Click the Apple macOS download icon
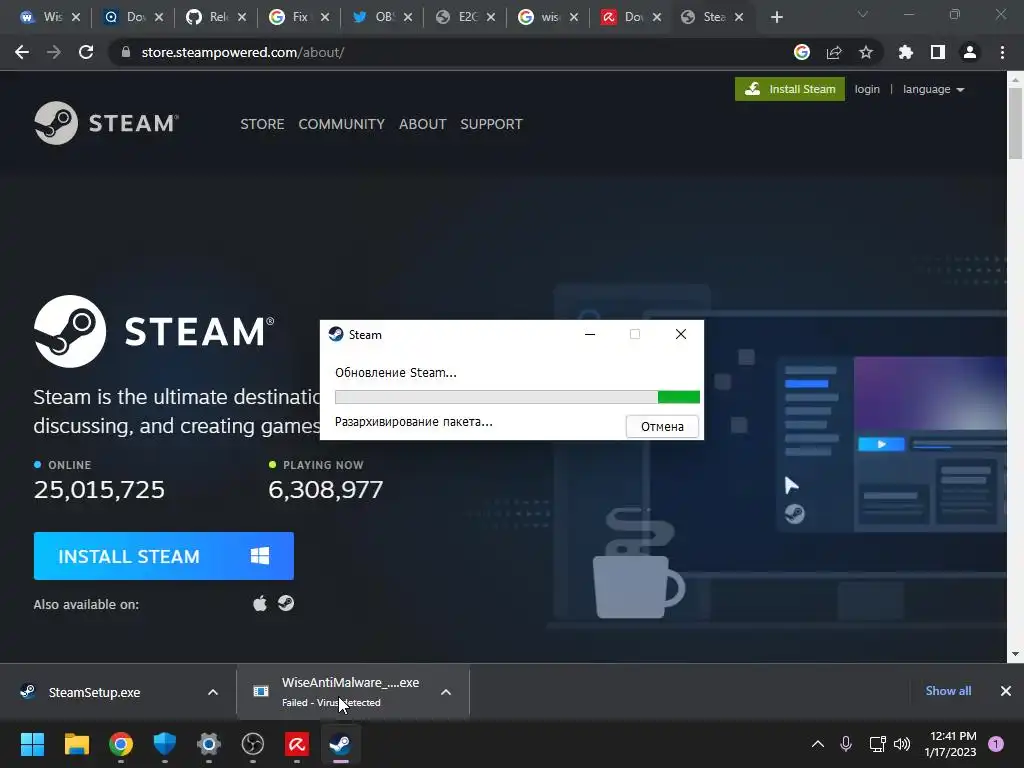The image size is (1024, 768). [260, 603]
